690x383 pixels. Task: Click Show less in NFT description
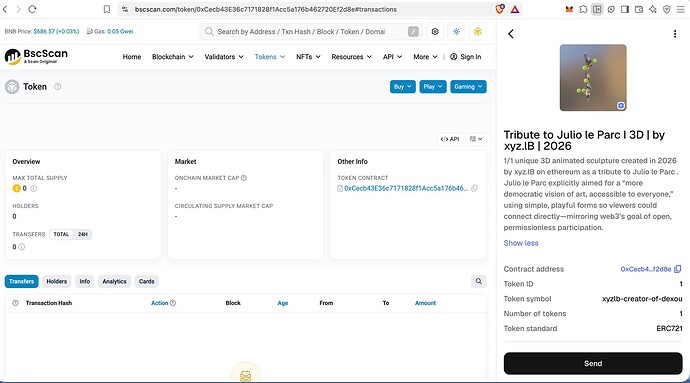(x=521, y=243)
